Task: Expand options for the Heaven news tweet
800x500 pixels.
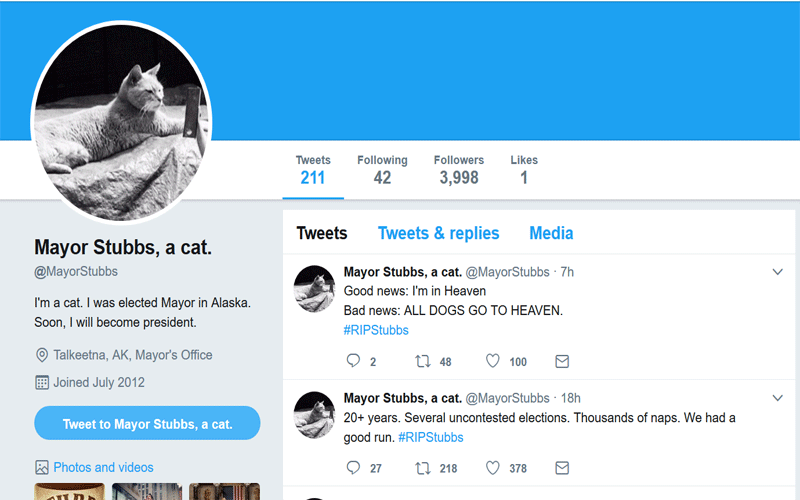Action: pyautogui.click(x=778, y=272)
